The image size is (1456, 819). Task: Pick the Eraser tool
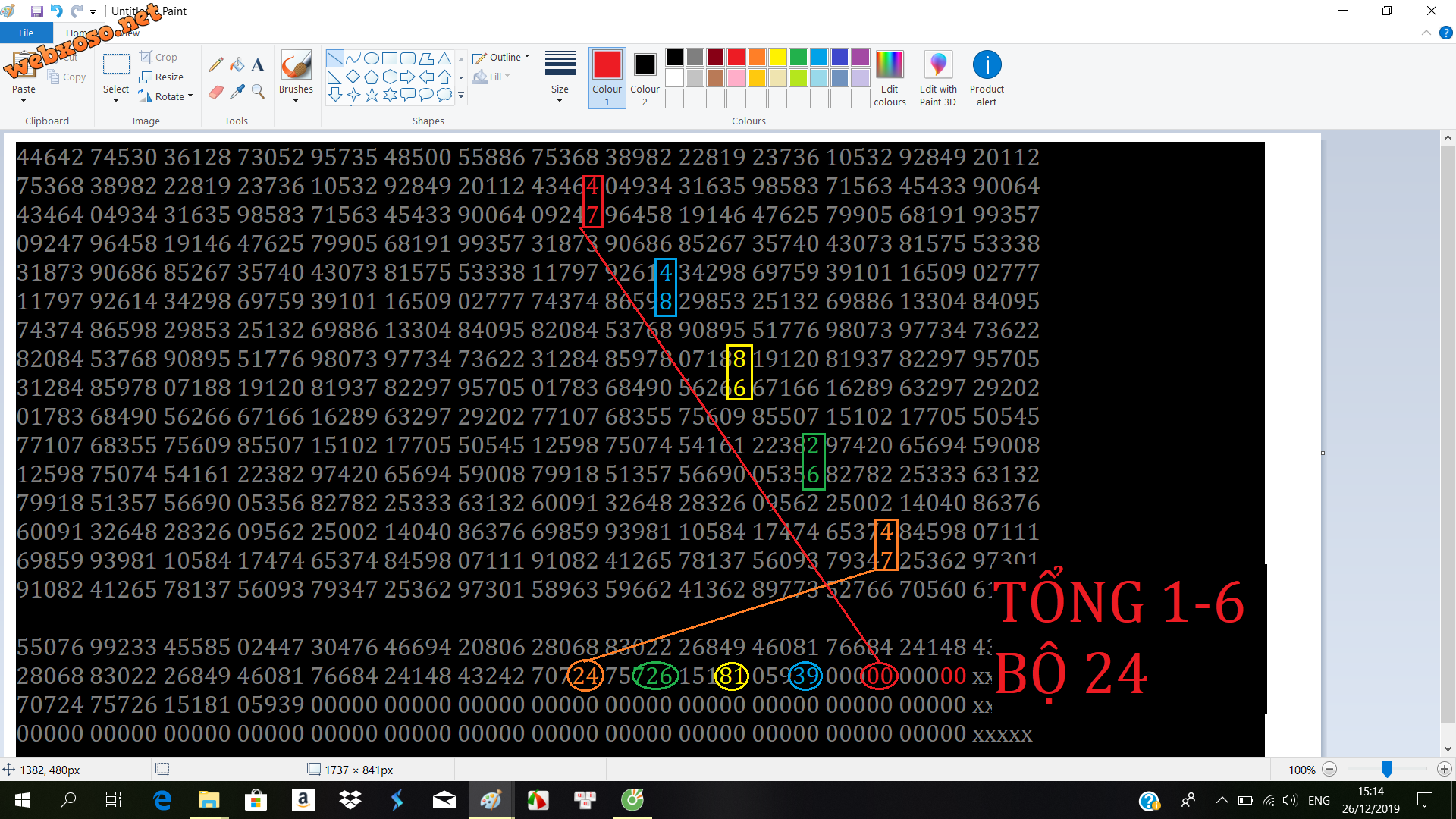pyautogui.click(x=216, y=92)
